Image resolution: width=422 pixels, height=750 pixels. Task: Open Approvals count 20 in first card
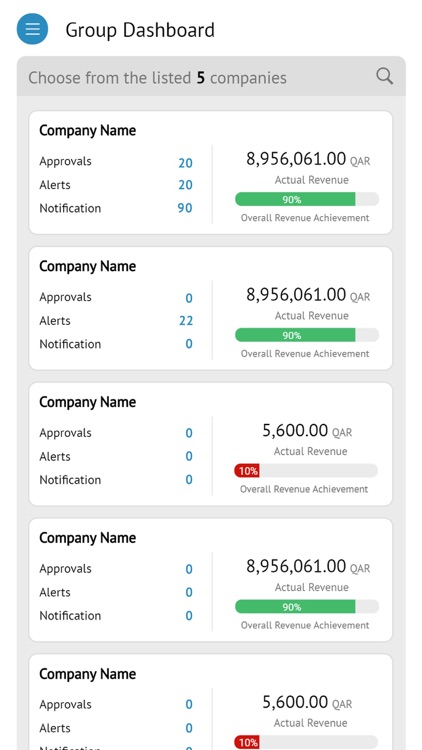click(x=185, y=163)
